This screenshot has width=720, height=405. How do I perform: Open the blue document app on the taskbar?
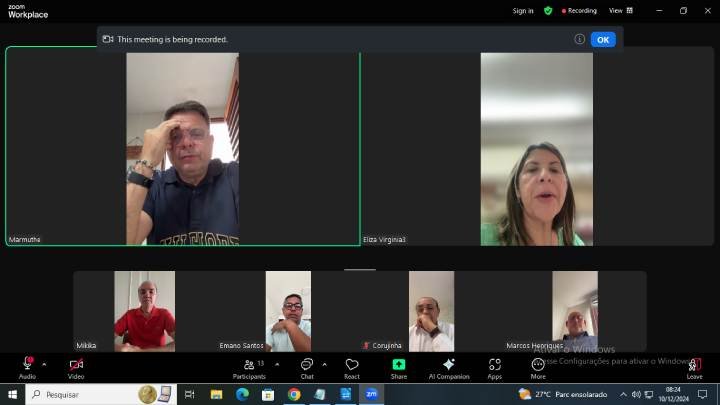coord(346,394)
